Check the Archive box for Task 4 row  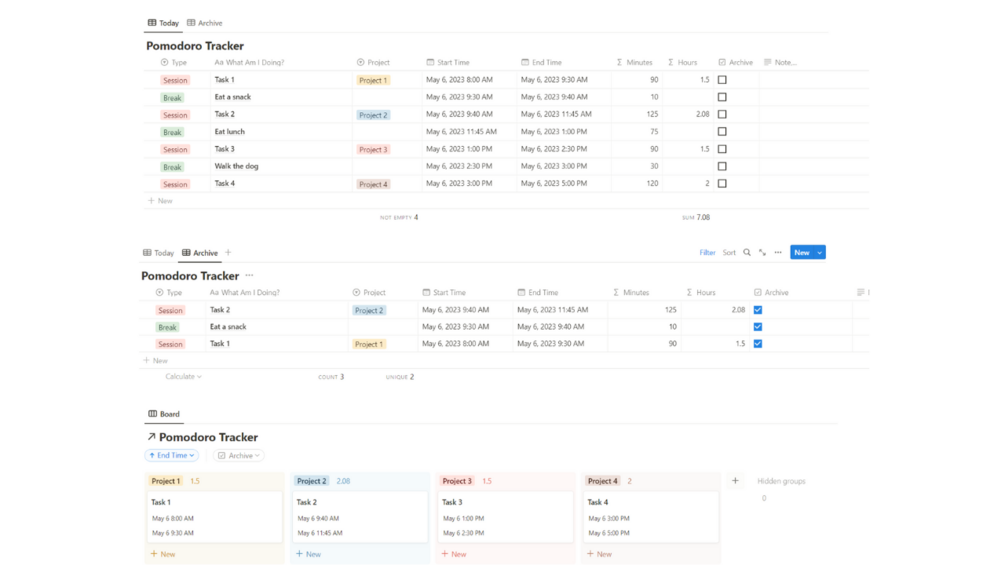[722, 183]
